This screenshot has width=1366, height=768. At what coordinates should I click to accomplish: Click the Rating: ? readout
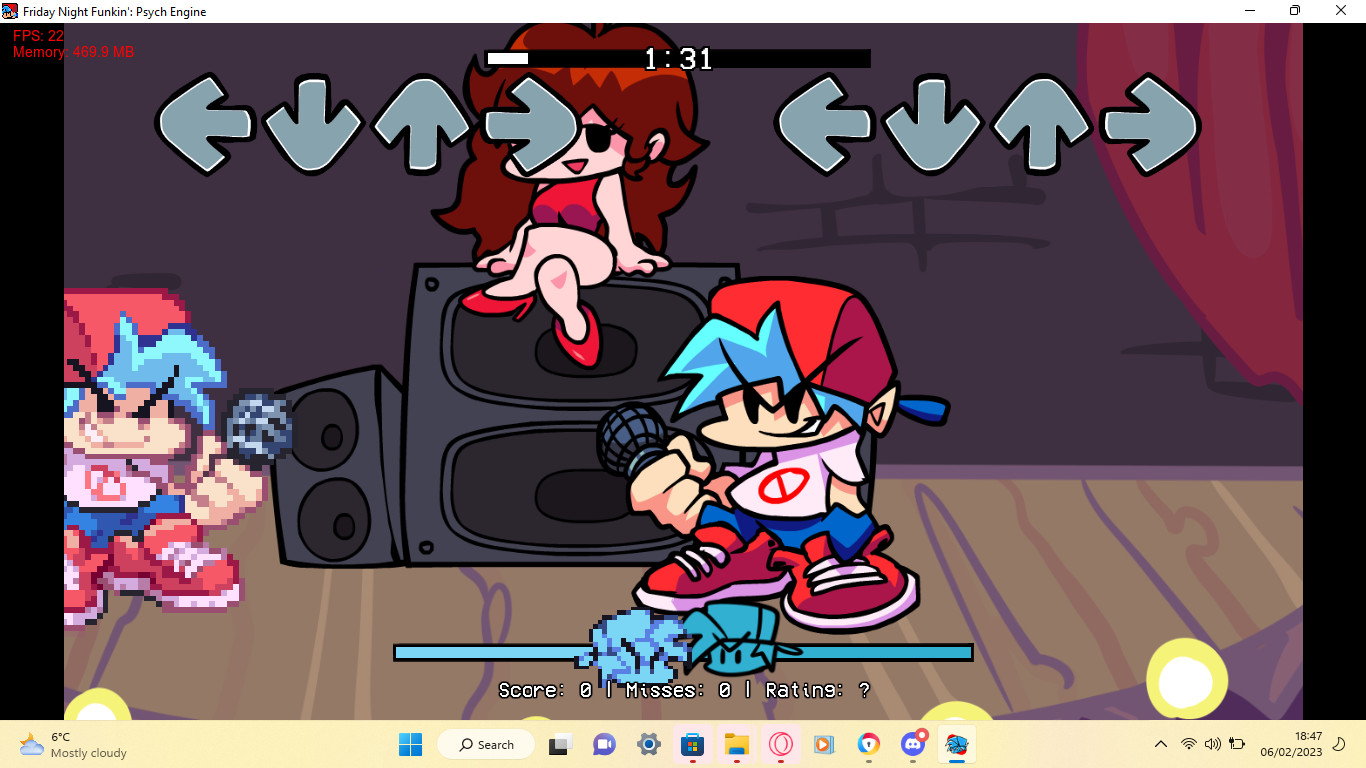[818, 690]
